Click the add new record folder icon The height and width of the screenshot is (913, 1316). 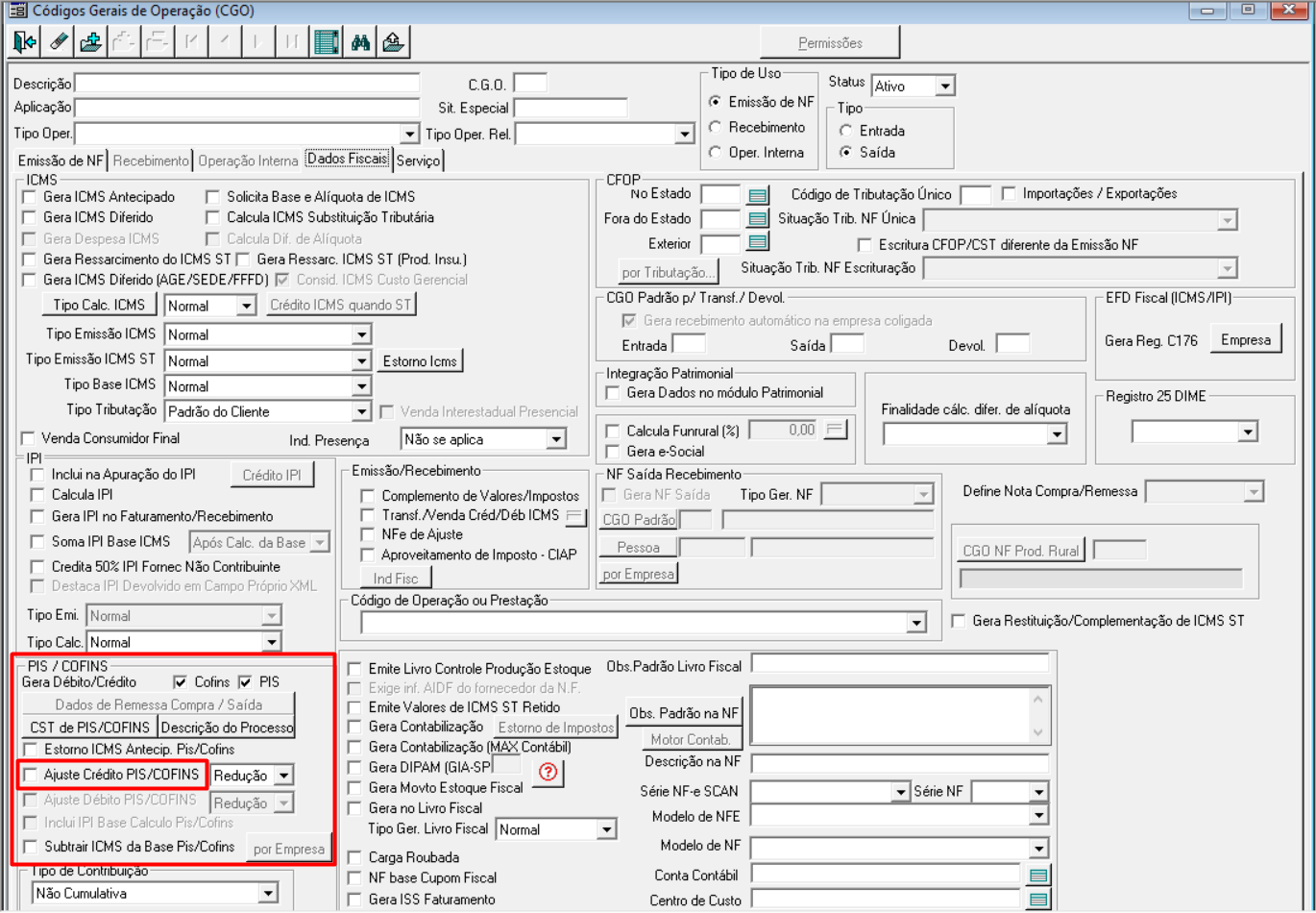[91, 42]
